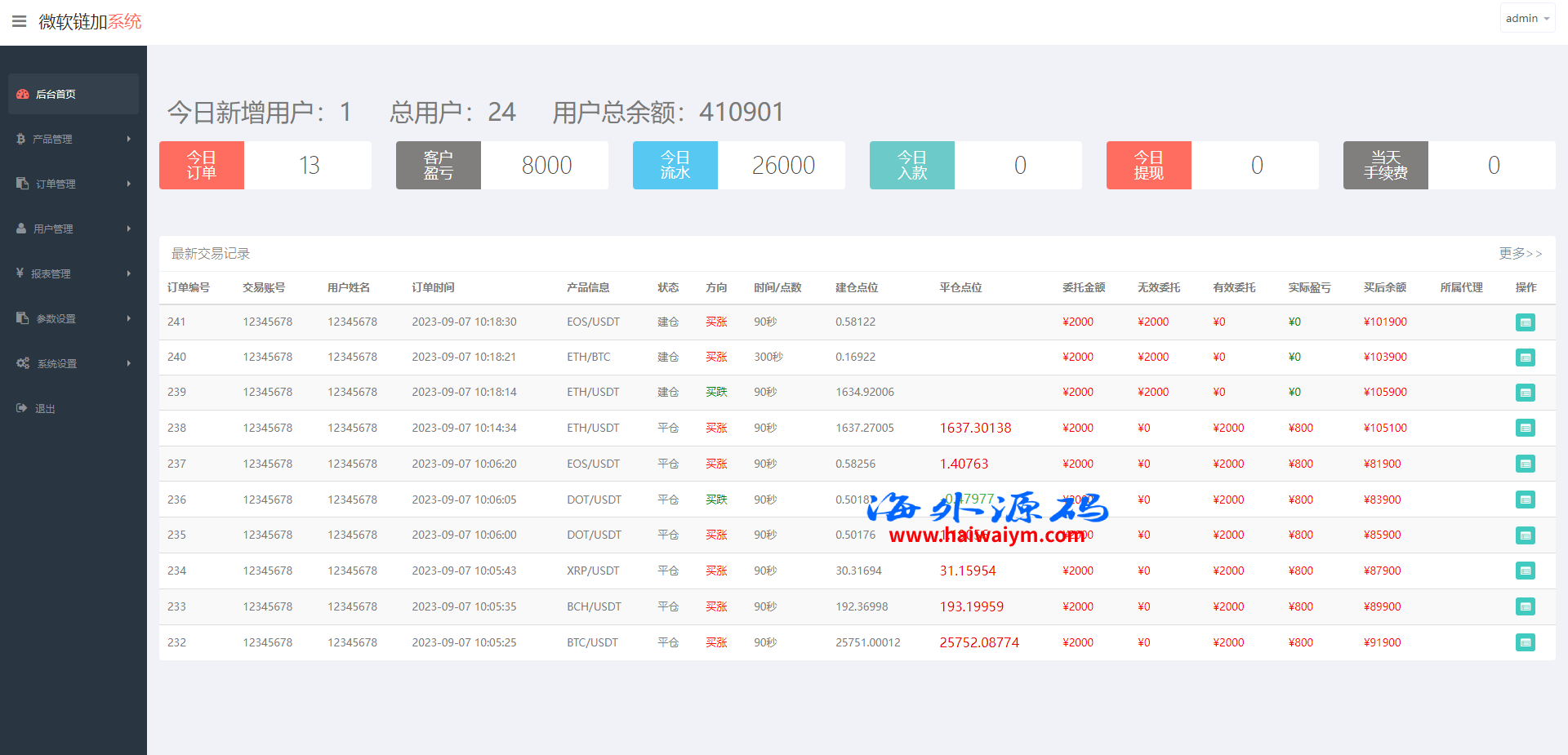
Task: Click action icon for order 232
Action: click(x=1525, y=642)
